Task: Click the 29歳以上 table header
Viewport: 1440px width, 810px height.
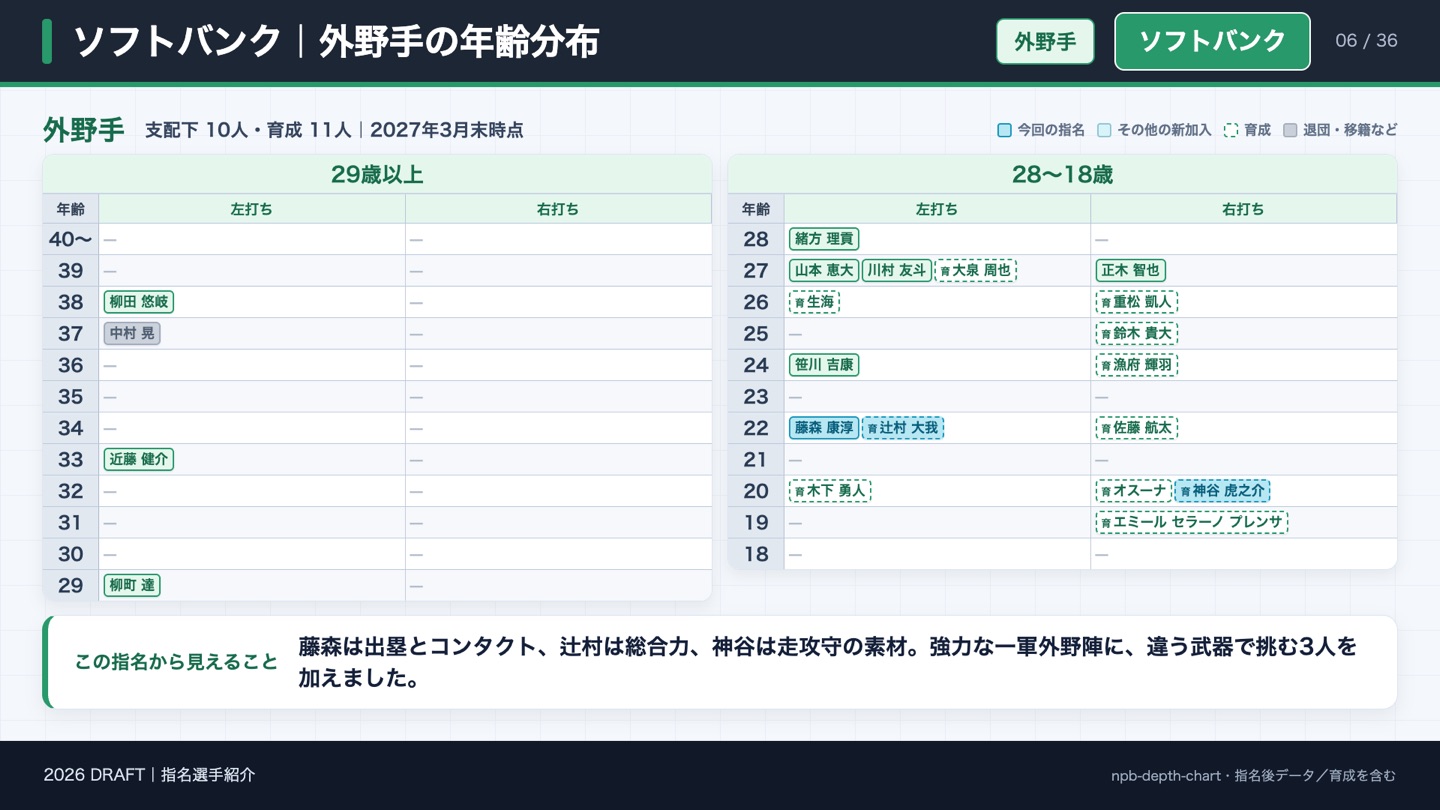Action: [377, 175]
